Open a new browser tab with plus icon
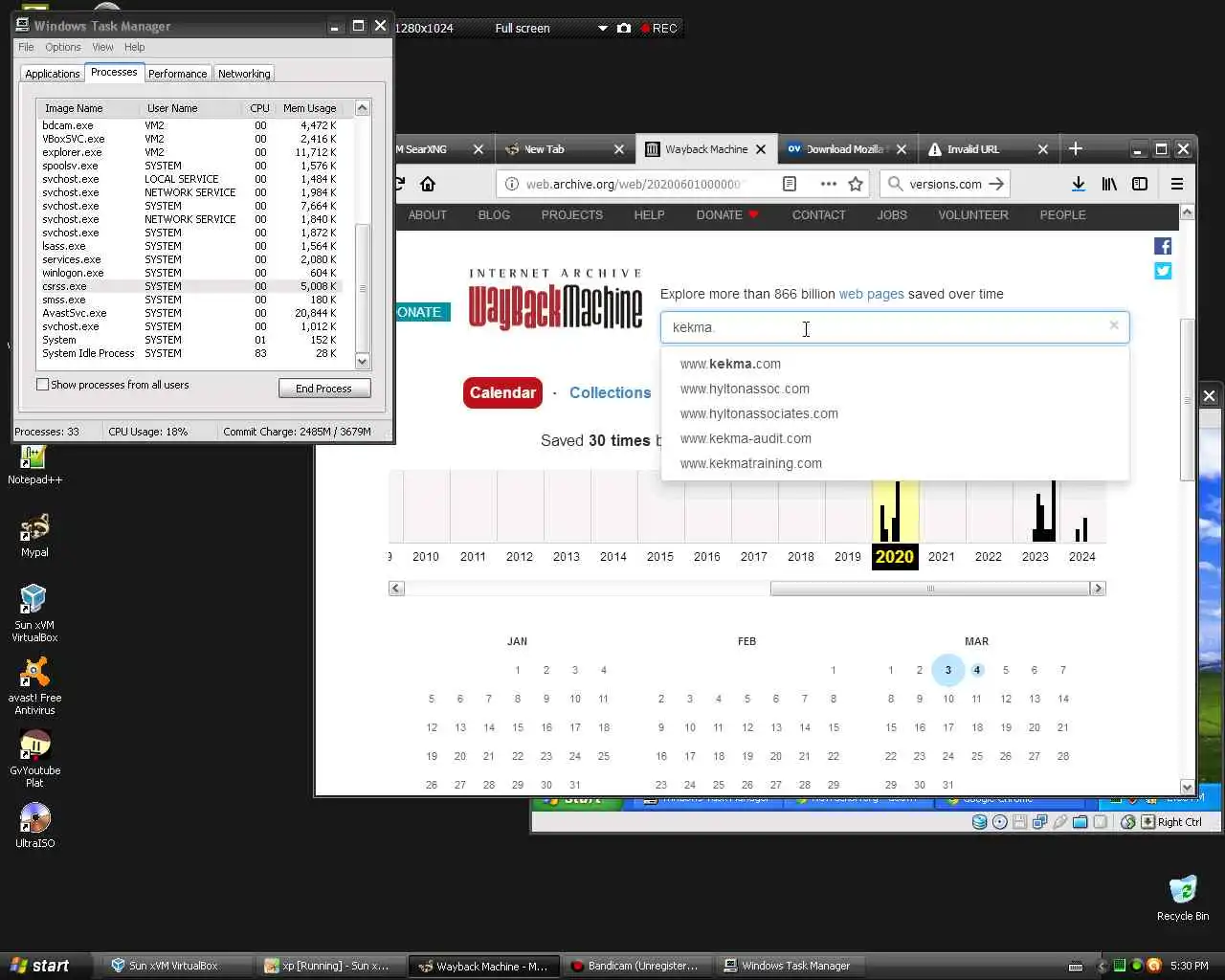 coord(1076,148)
